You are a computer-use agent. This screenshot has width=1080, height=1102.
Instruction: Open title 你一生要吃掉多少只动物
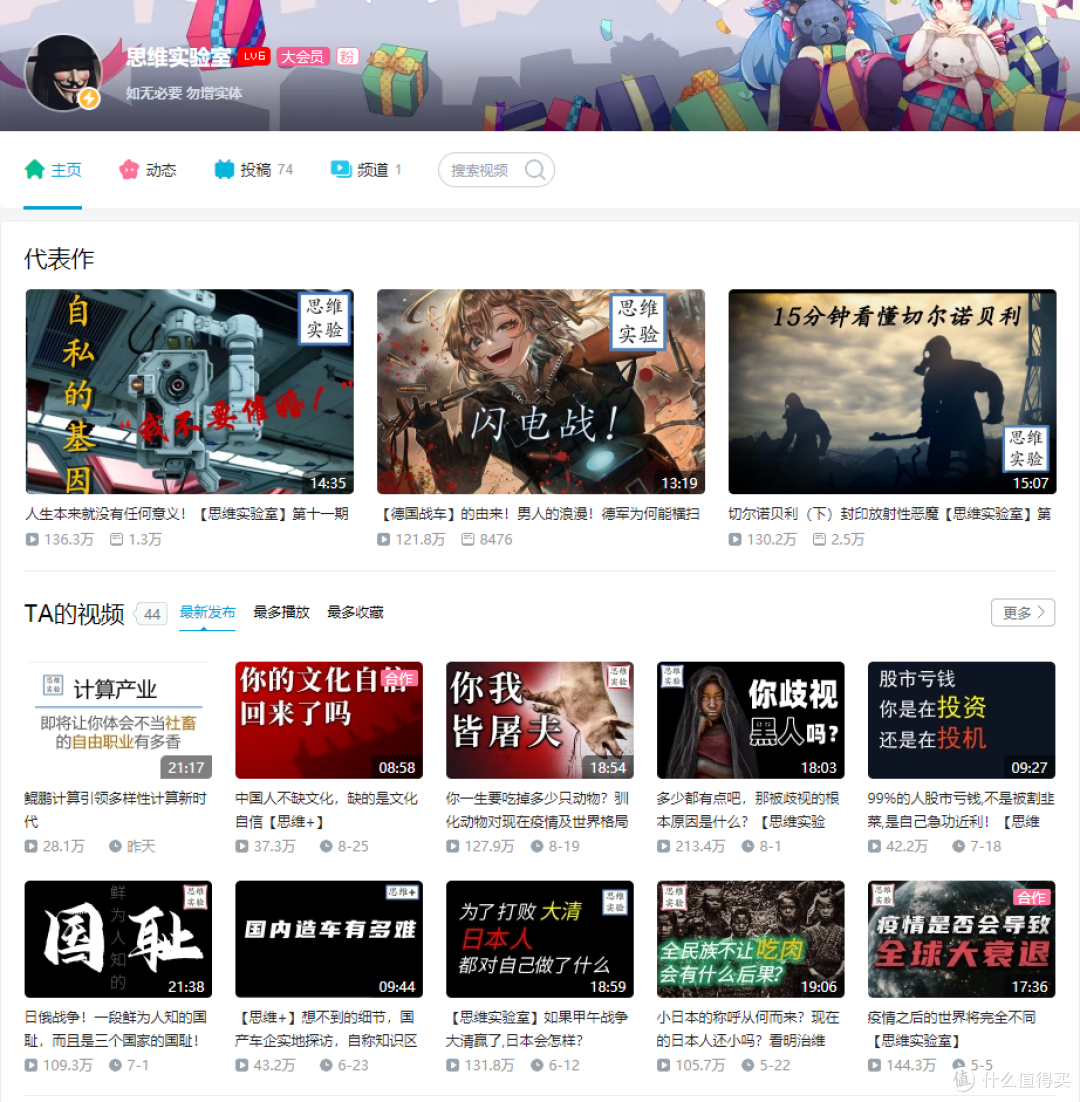538,810
